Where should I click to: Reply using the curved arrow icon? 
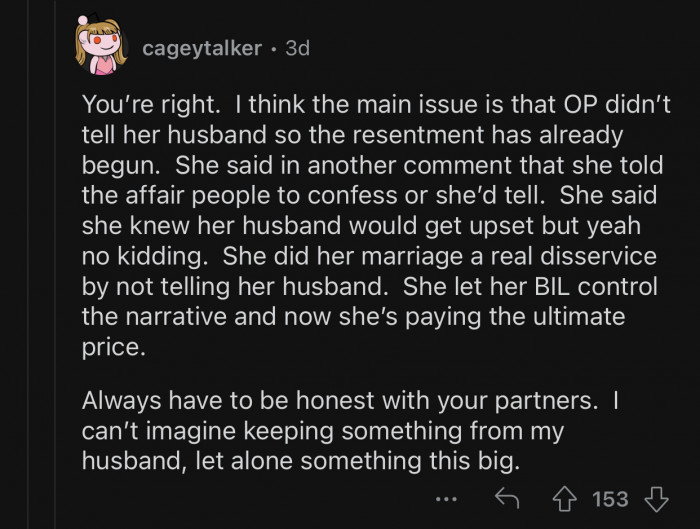(x=506, y=498)
